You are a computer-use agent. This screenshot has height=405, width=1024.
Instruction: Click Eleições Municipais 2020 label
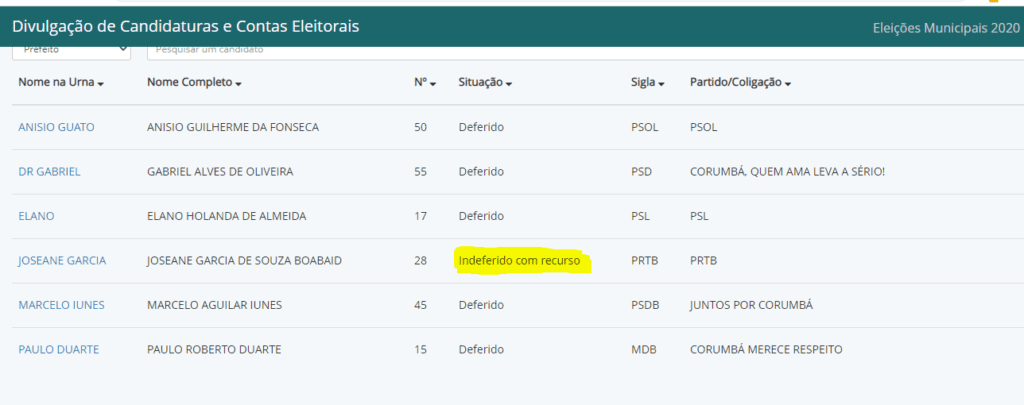[946, 28]
